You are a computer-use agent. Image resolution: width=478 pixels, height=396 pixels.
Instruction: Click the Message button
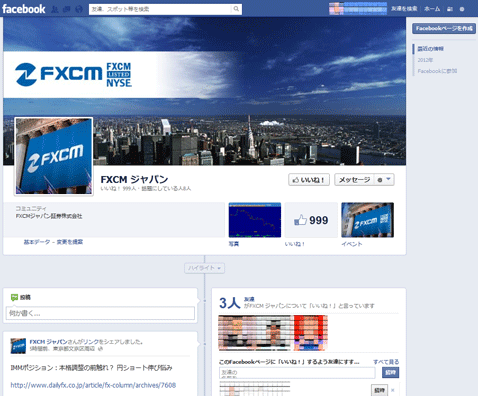[x=354, y=180]
